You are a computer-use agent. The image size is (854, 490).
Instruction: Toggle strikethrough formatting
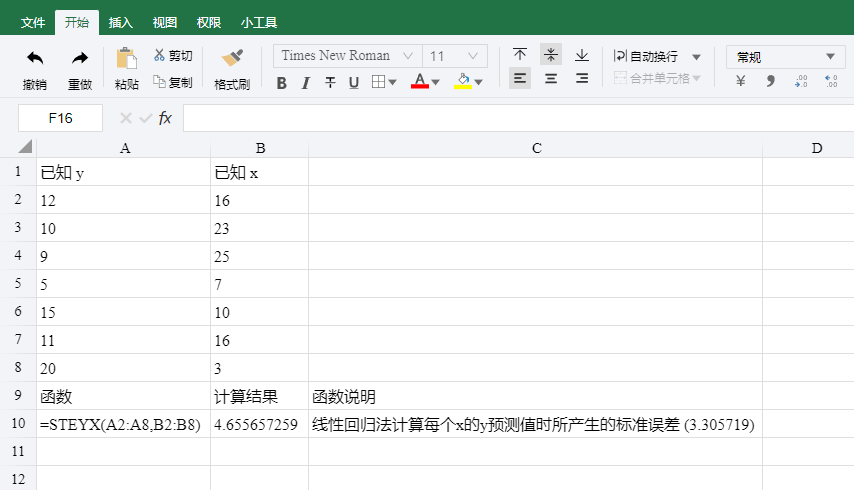click(x=330, y=83)
